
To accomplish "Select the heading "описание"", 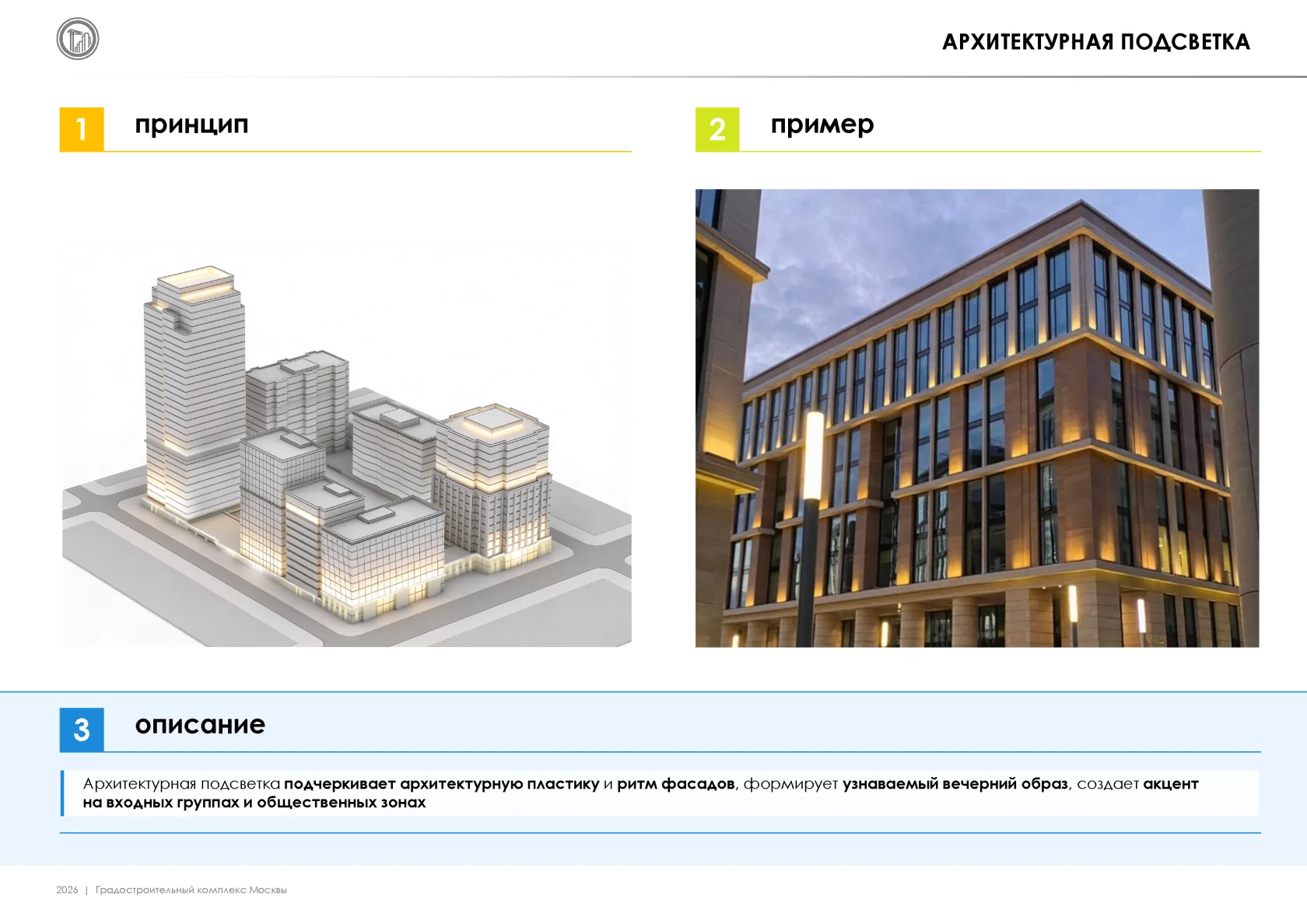I will (200, 725).
